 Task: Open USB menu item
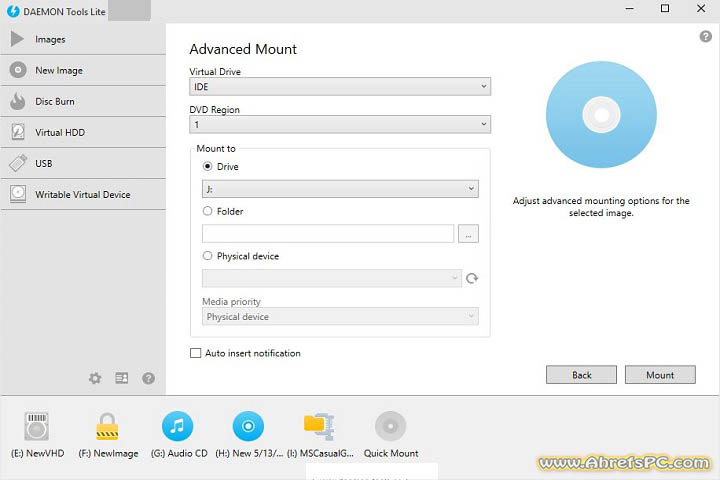click(x=83, y=163)
